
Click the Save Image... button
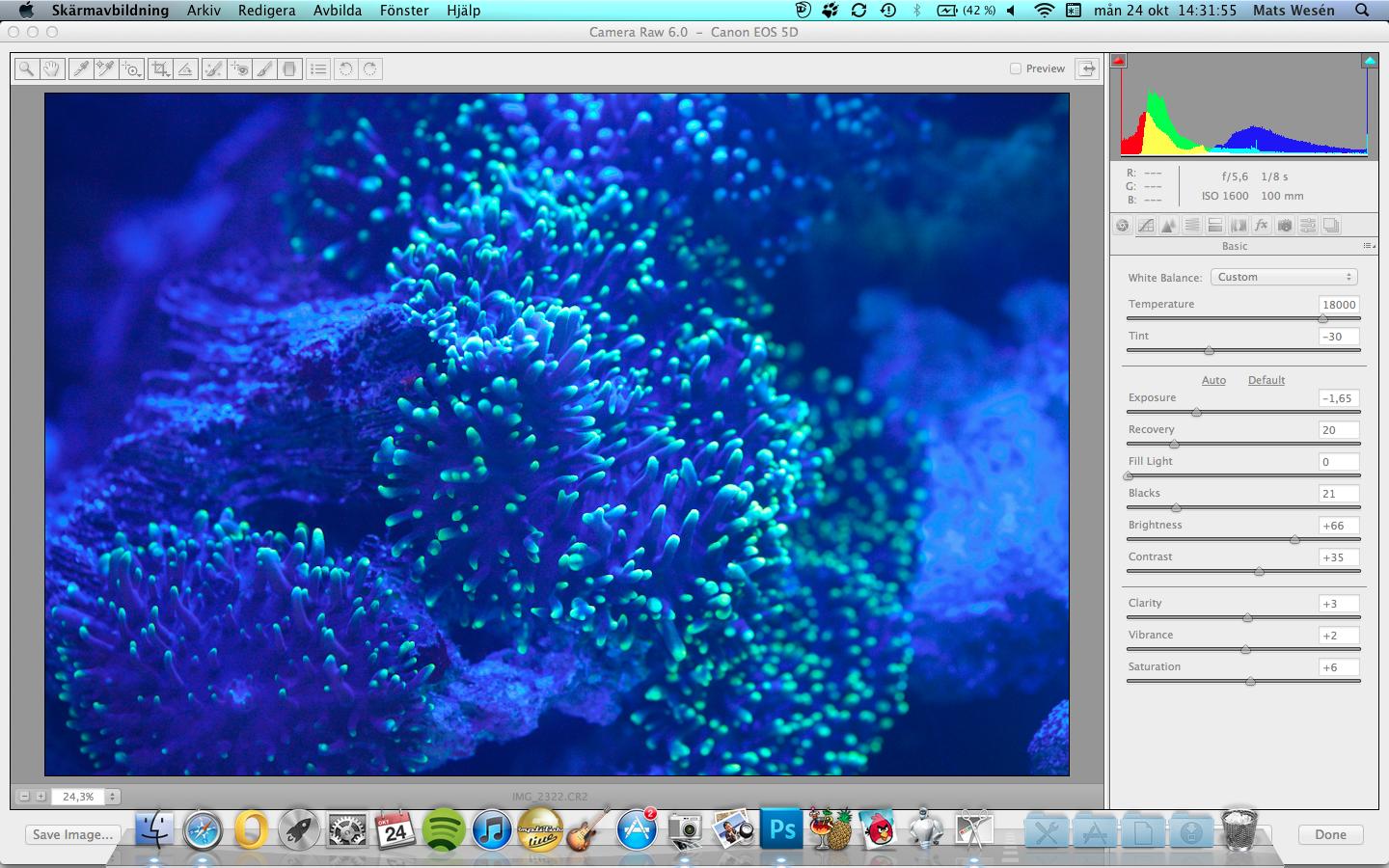(x=72, y=835)
